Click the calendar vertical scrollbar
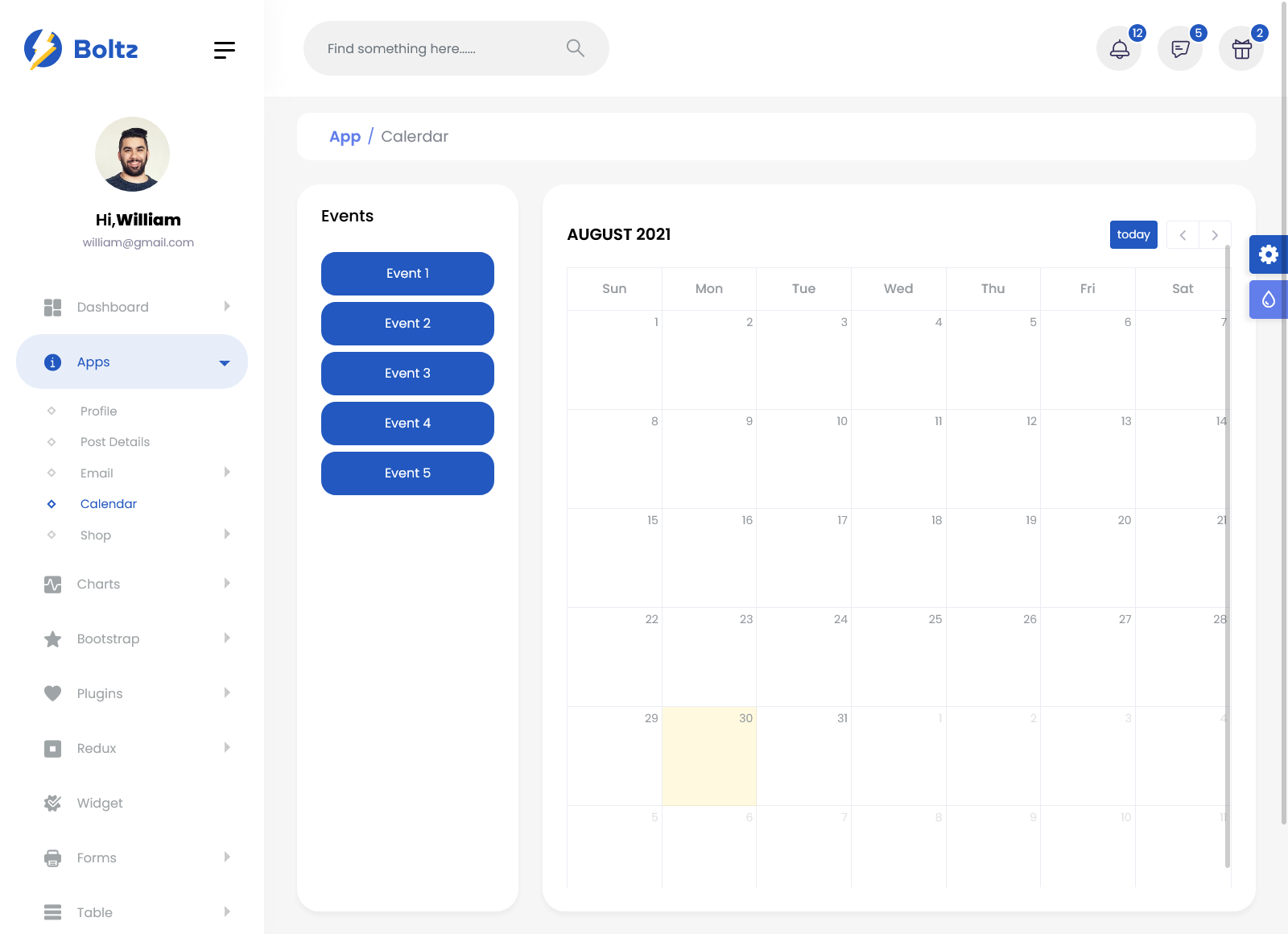The height and width of the screenshot is (934, 1288). (1228, 556)
